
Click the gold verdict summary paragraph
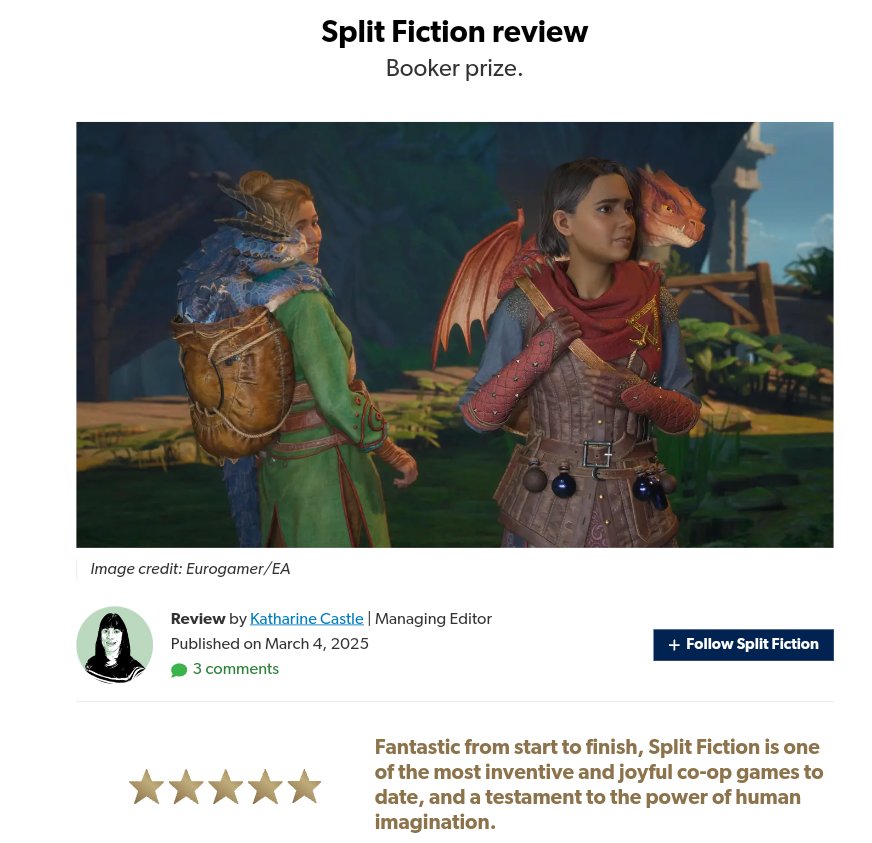click(x=598, y=784)
